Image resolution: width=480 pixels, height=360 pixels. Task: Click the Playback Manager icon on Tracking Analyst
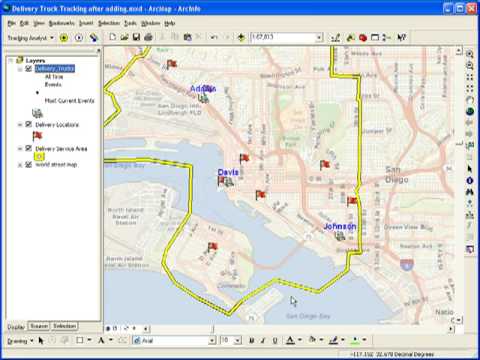(79, 38)
